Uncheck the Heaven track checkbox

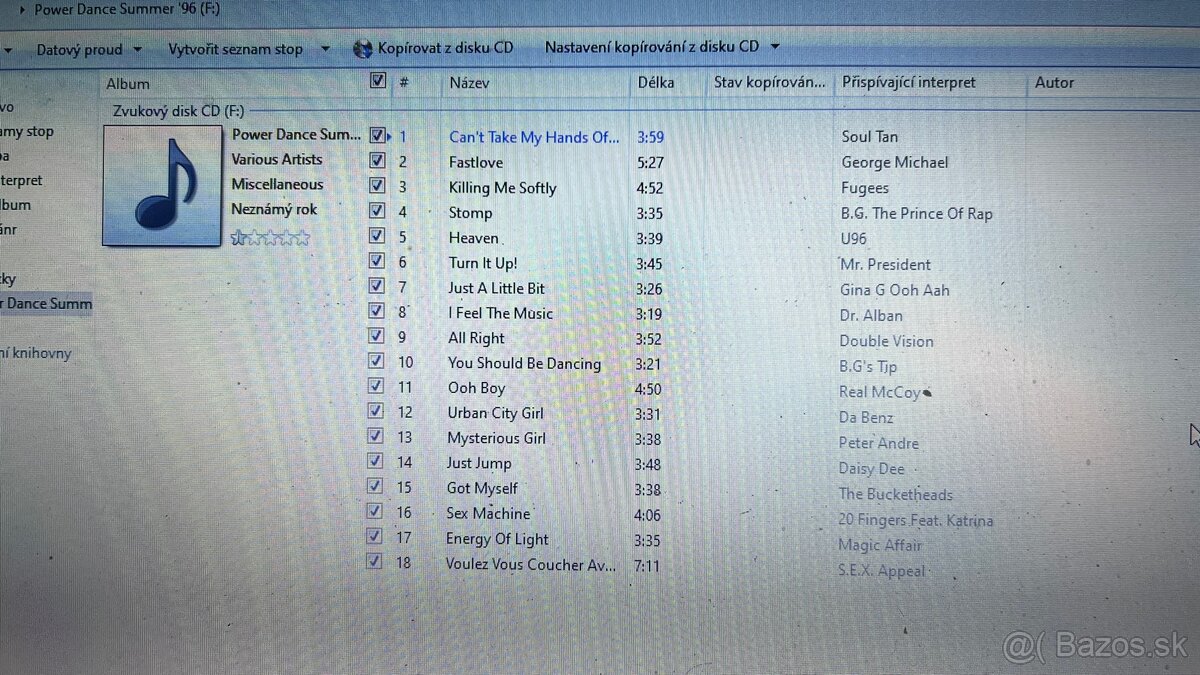point(376,236)
